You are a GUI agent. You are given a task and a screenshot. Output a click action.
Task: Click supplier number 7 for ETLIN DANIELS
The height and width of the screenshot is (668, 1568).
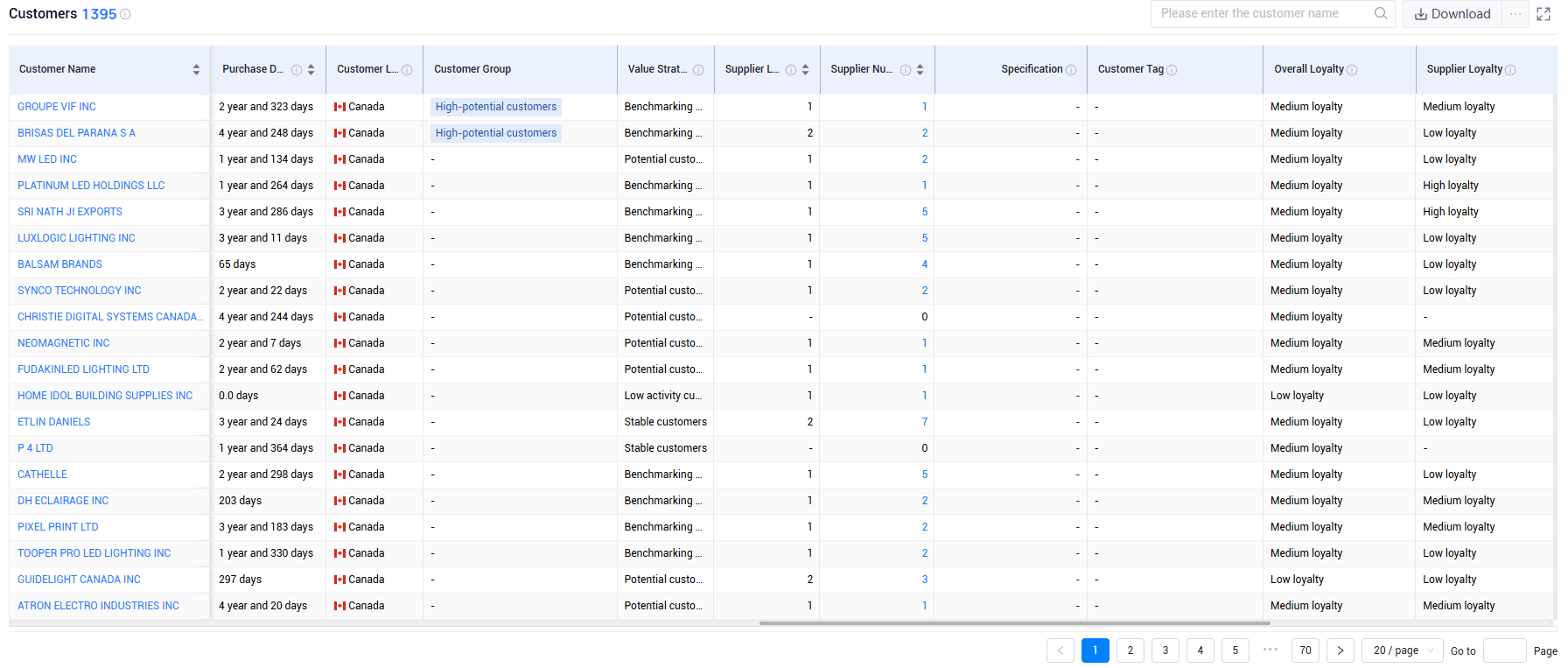[925, 422]
